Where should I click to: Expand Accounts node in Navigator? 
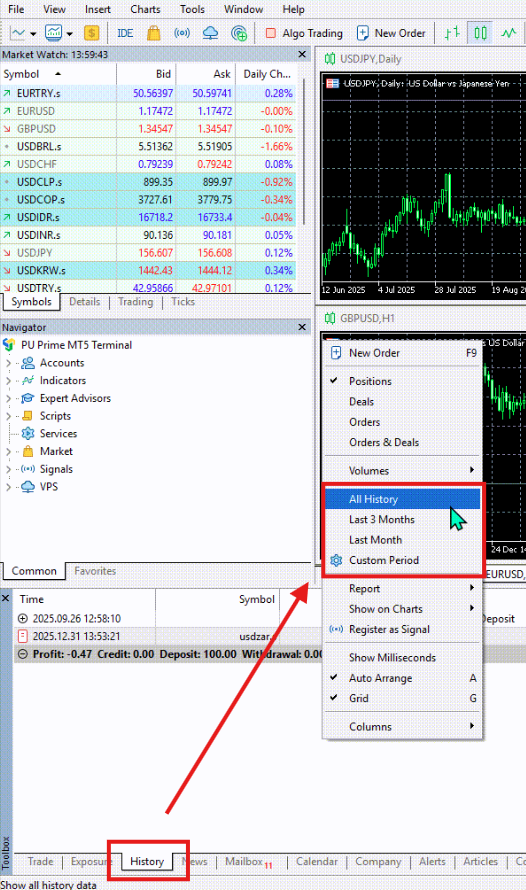tap(8, 363)
